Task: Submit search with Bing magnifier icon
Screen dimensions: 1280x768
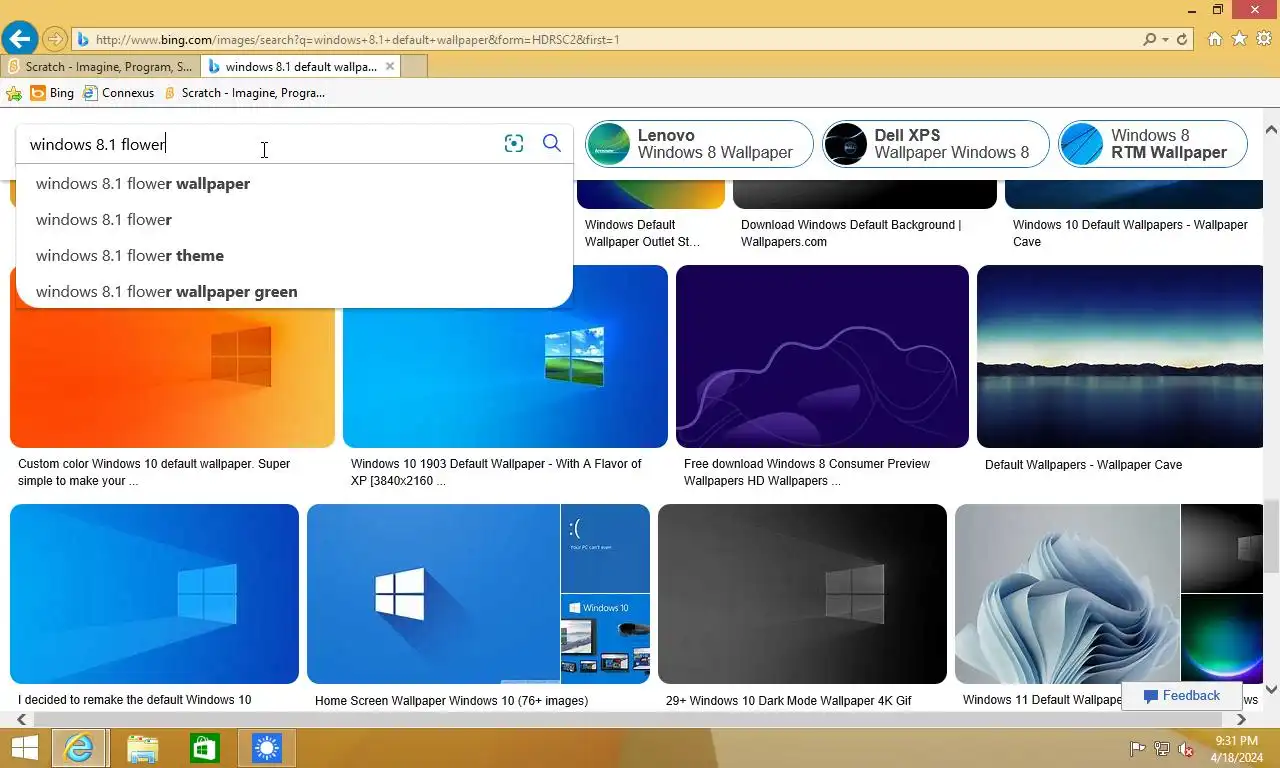Action: point(552,143)
